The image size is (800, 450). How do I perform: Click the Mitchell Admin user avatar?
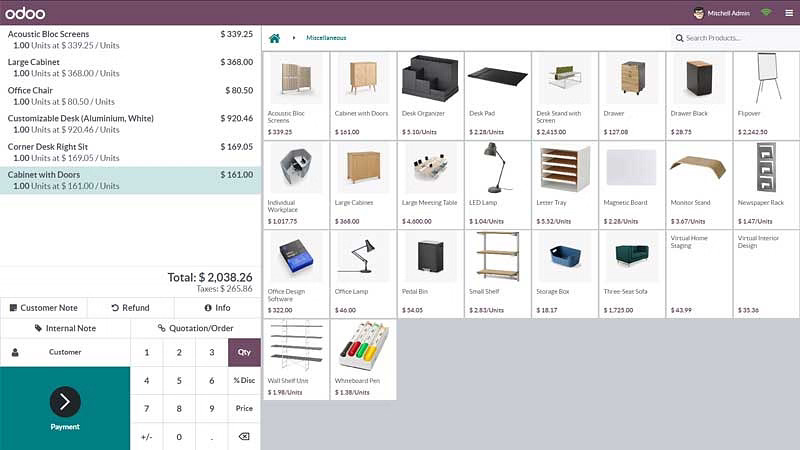[698, 13]
